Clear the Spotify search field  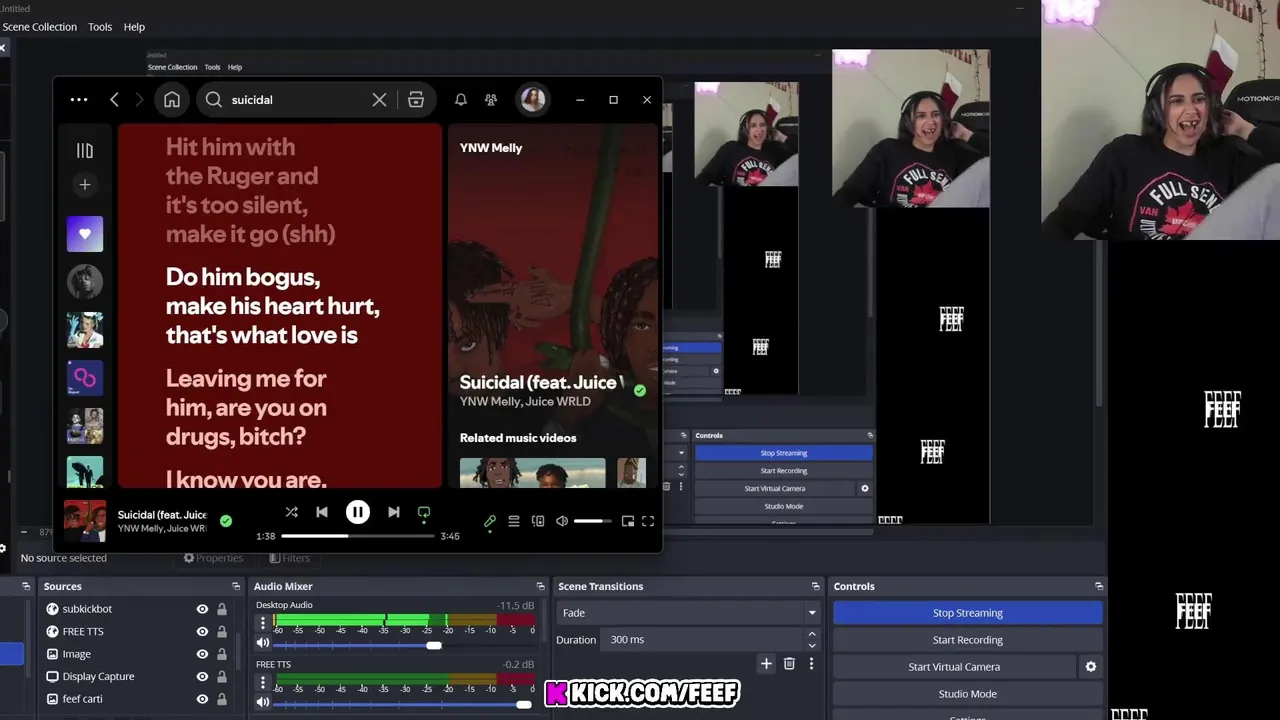point(379,100)
